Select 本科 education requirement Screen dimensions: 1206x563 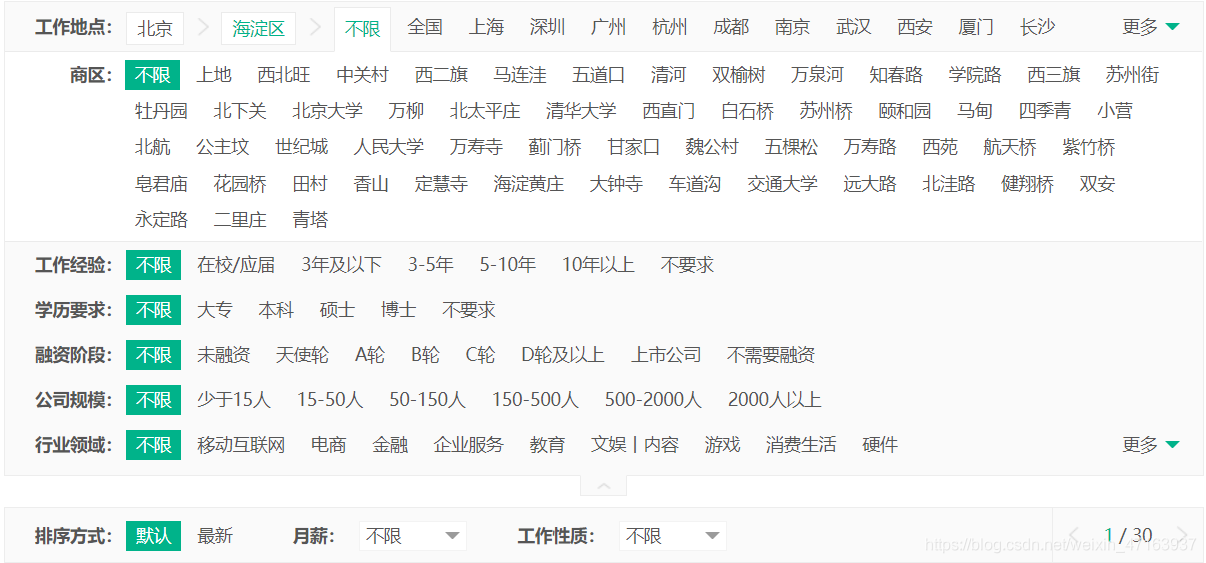[x=276, y=310]
